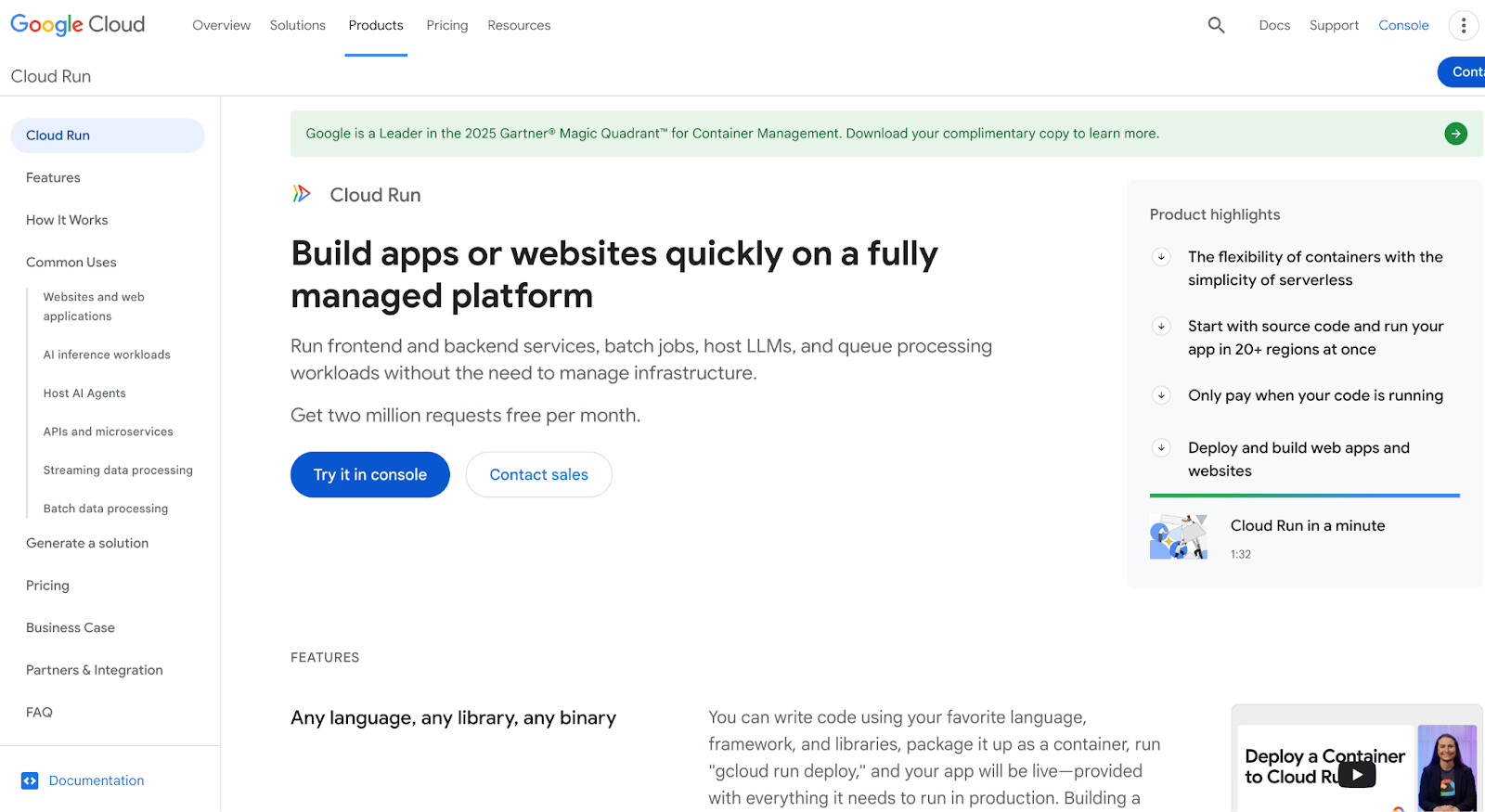Expand 'Deploy and build web apps' highlight

tap(1161, 447)
